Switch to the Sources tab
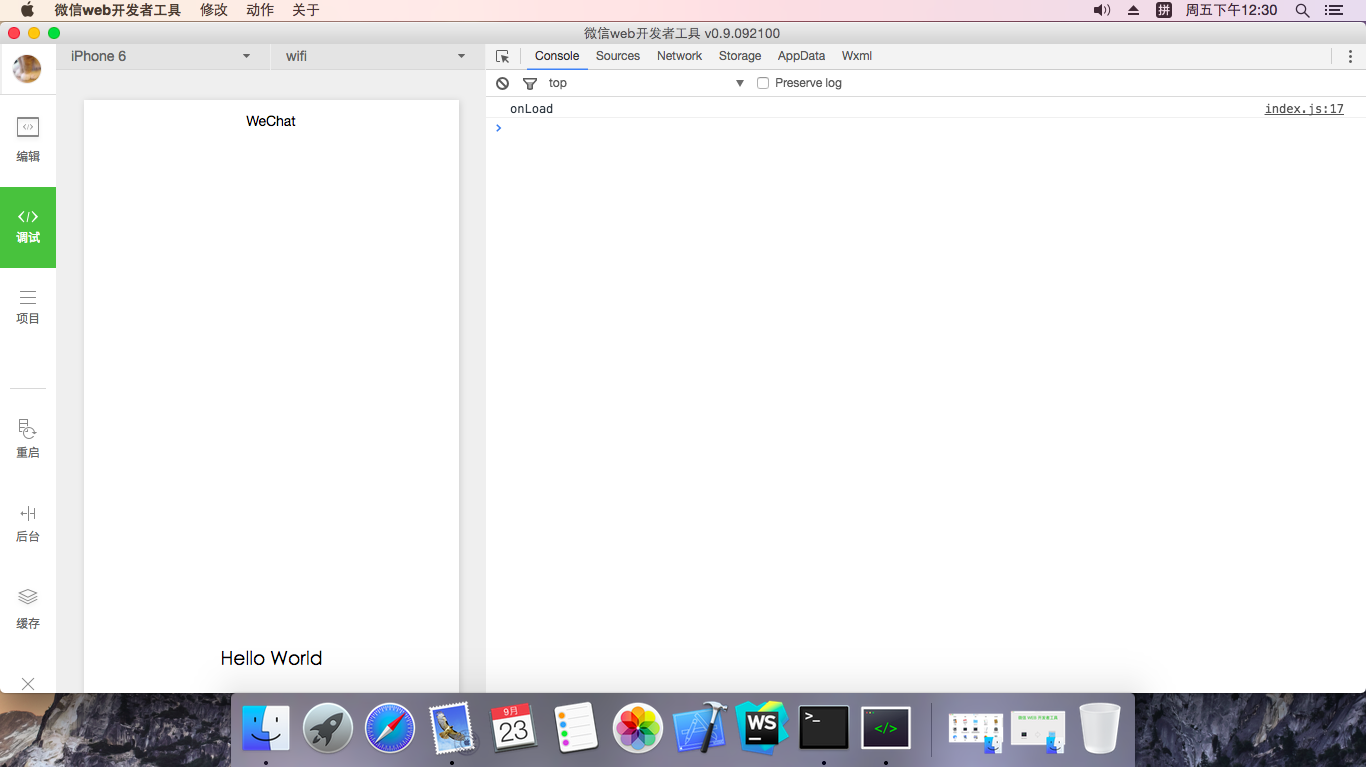Screen dimensions: 1366x767 618,56
